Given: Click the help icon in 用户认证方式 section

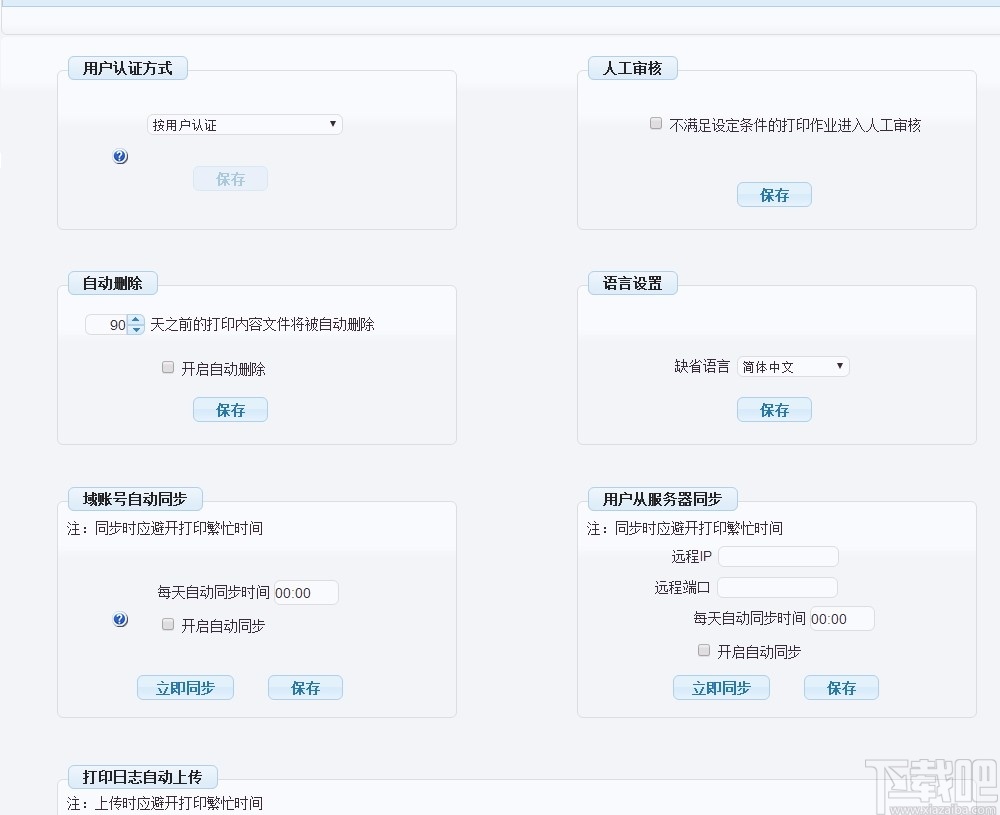Looking at the screenshot, I should click(120, 156).
